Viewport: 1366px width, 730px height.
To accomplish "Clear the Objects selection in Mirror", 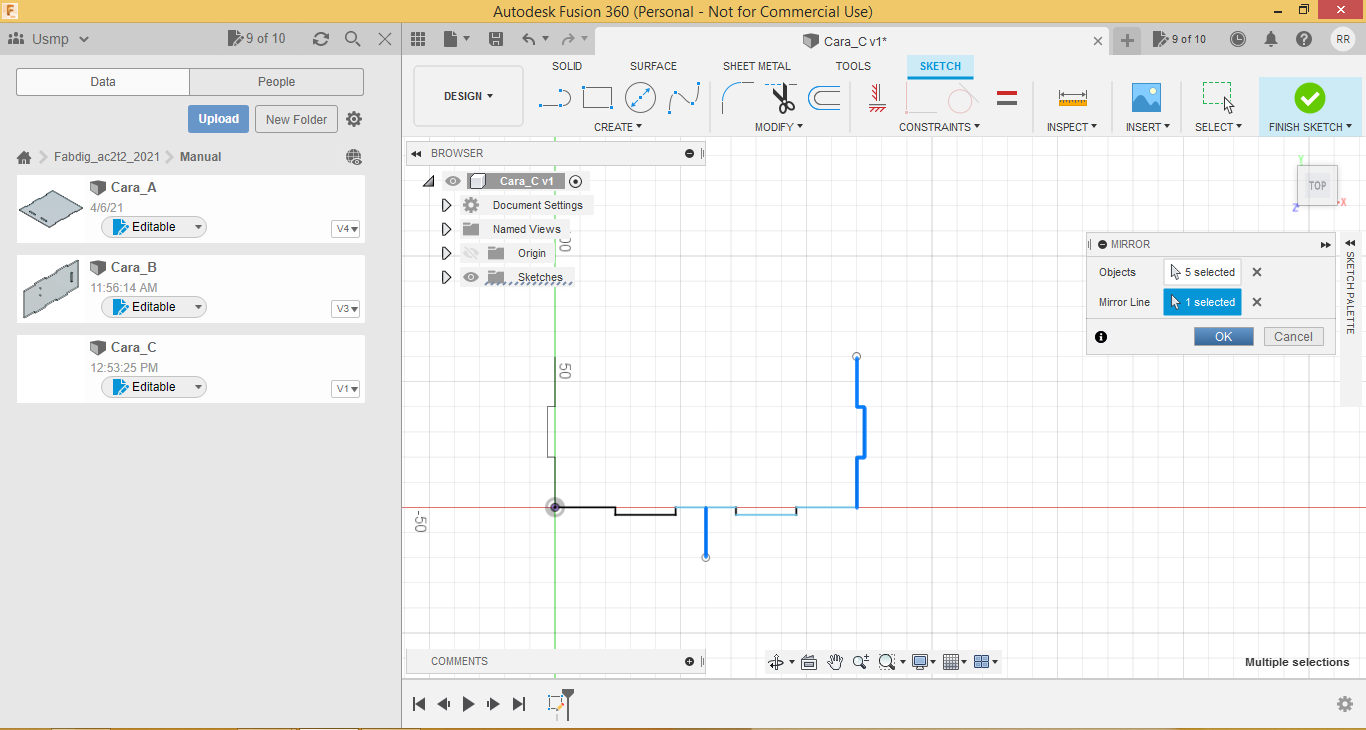I will 1257,272.
